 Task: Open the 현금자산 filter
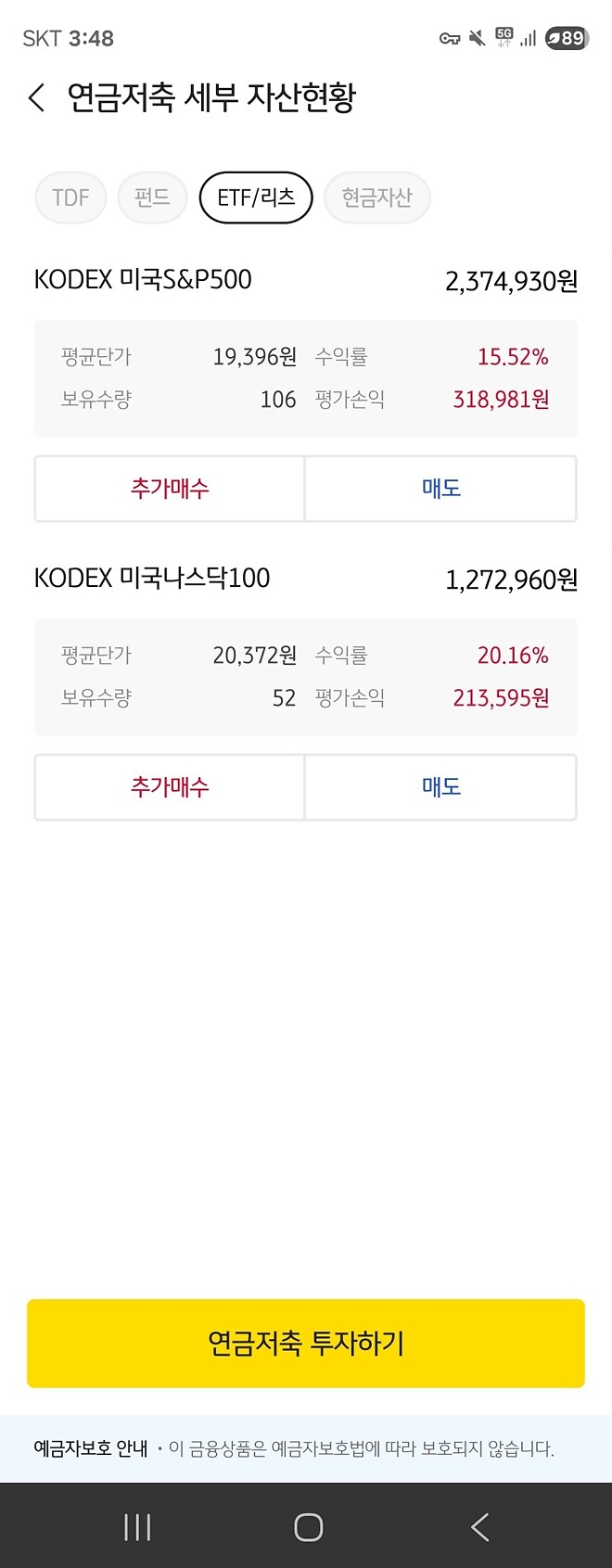click(376, 198)
